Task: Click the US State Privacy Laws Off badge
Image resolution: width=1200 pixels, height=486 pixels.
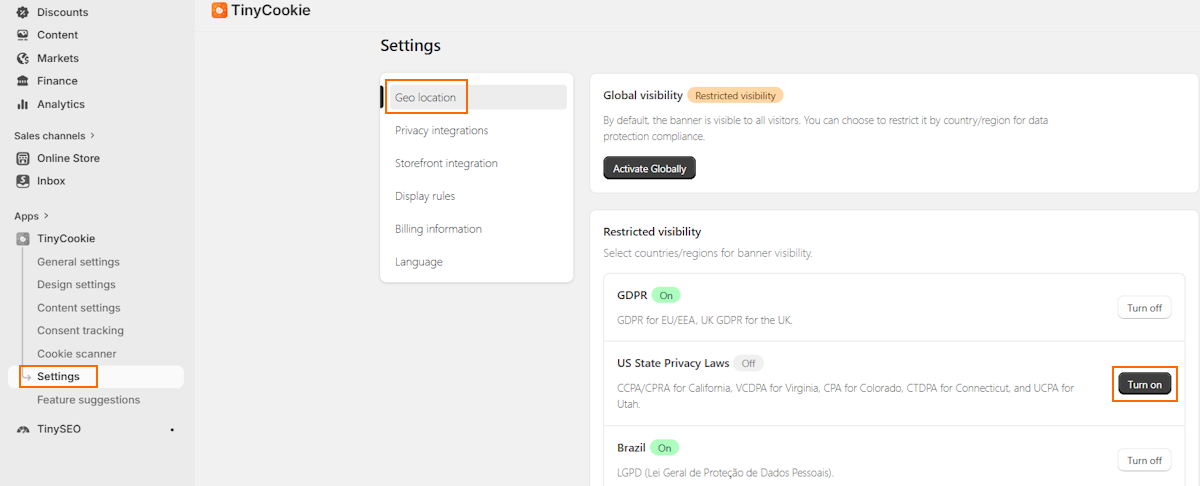Action: coord(748,363)
